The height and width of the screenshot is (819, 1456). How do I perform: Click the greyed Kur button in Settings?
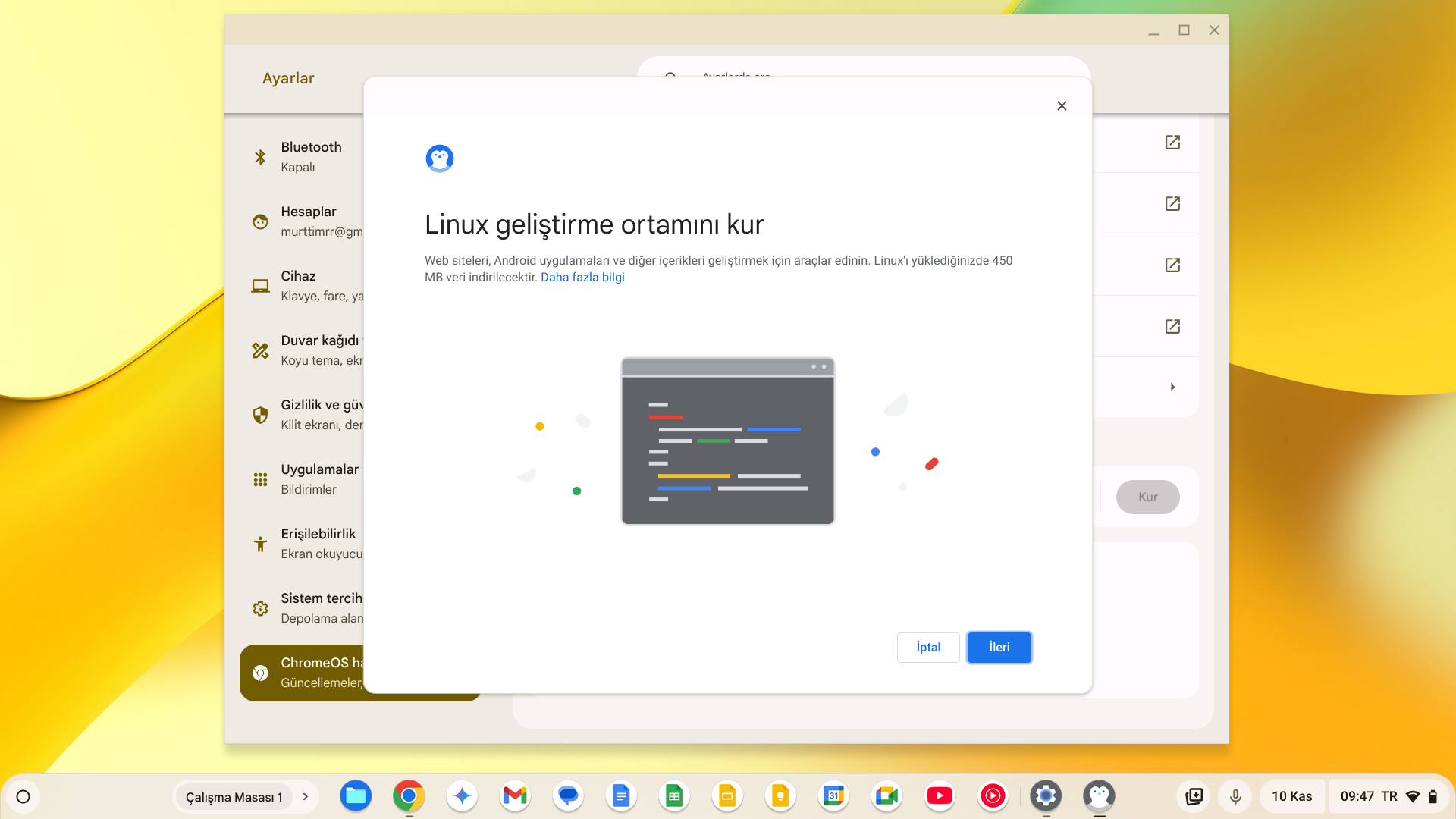coord(1147,497)
